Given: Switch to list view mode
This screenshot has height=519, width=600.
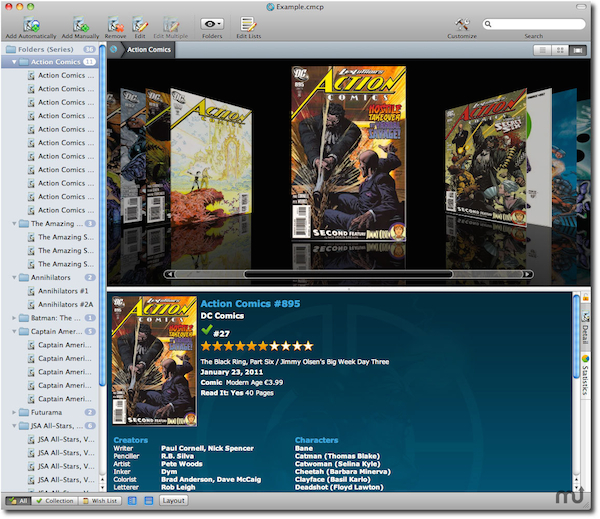Looking at the screenshot, I should tap(542, 50).
